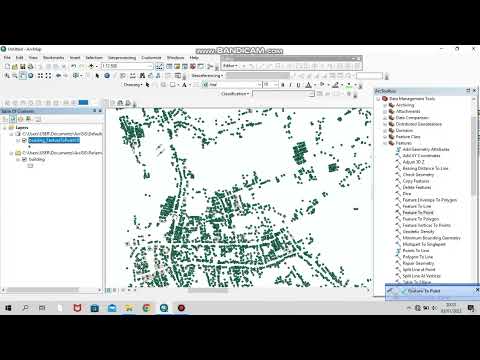Open the Find binoculars tool
The height and width of the screenshot is (360, 480).
coord(142,76)
